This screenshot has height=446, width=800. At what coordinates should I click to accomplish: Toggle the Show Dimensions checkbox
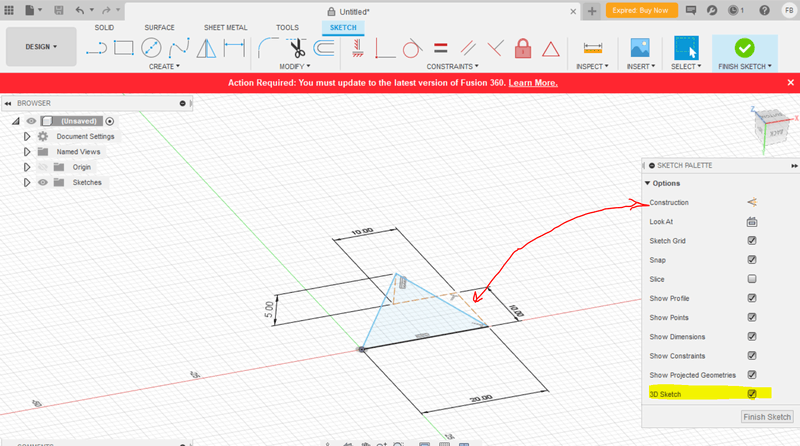coord(752,336)
